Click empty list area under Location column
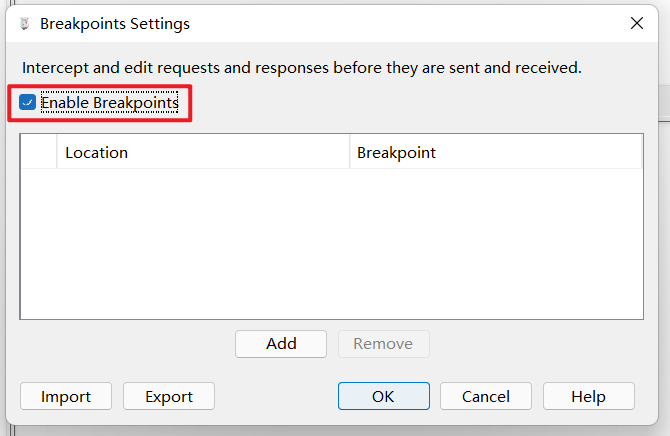The width and height of the screenshot is (670, 436). click(x=203, y=244)
